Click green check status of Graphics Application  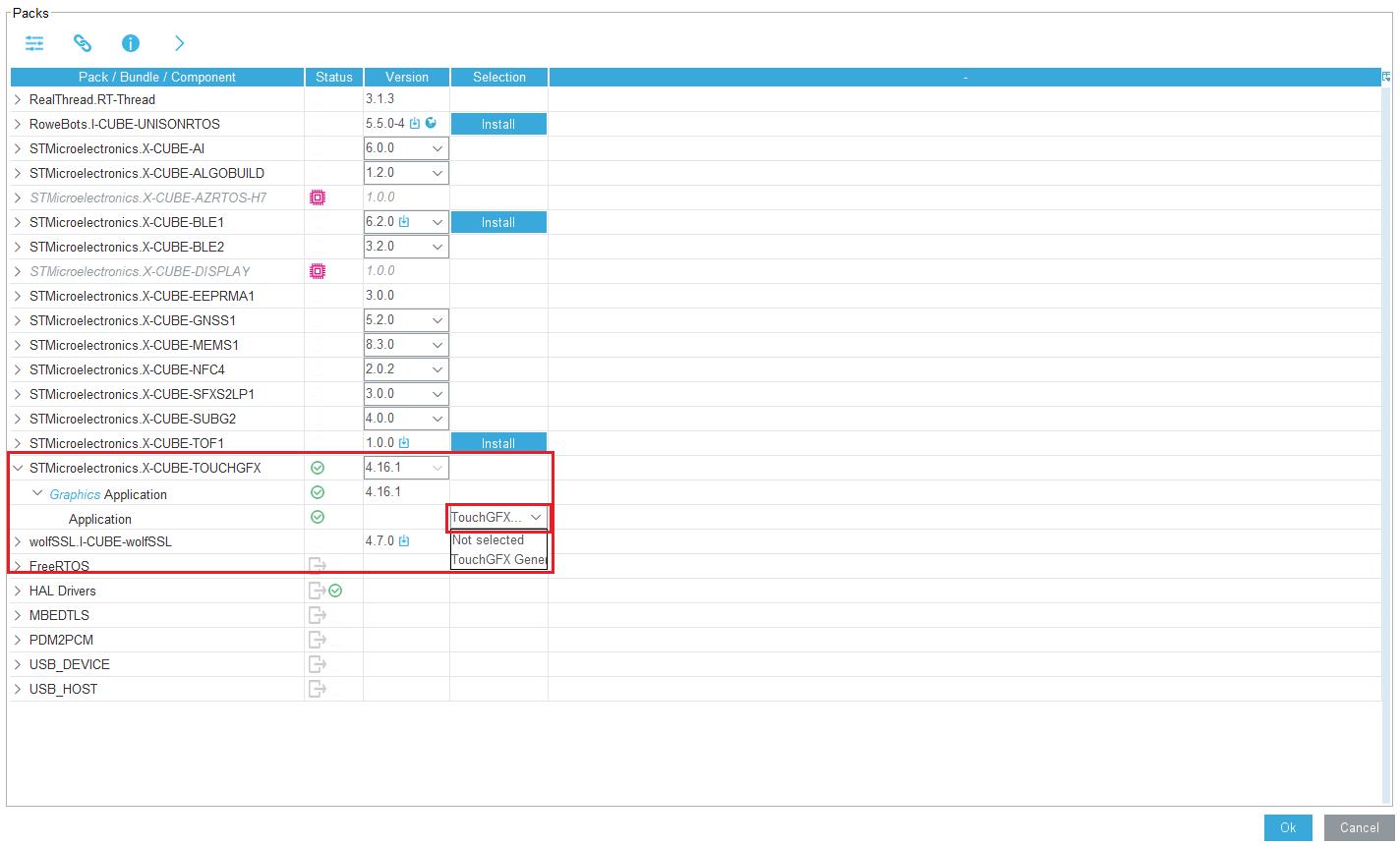coord(318,492)
